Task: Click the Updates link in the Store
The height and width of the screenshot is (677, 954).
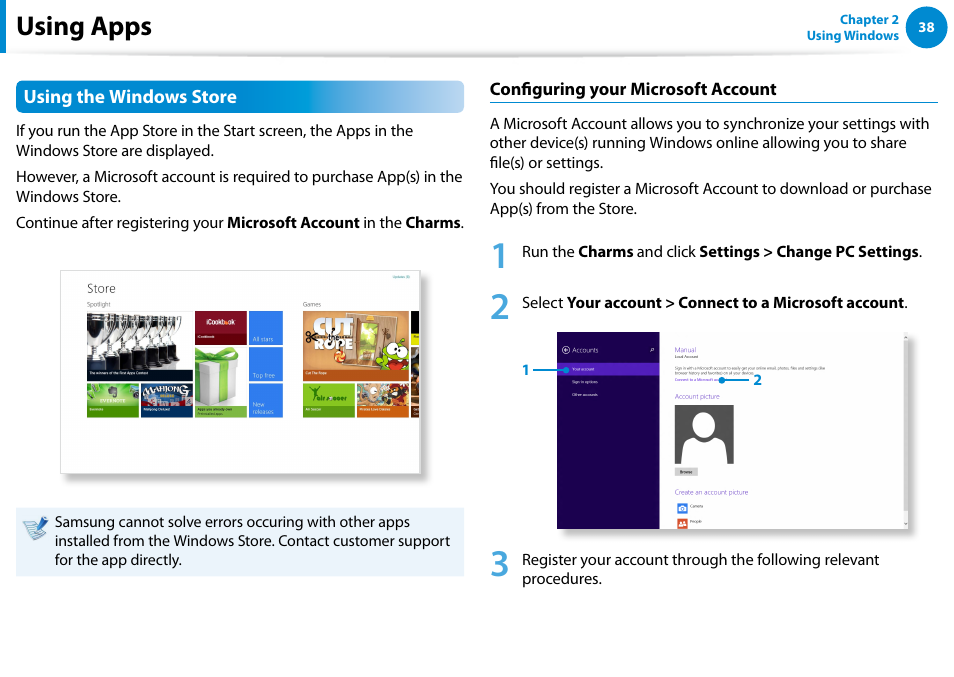Action: [401, 277]
